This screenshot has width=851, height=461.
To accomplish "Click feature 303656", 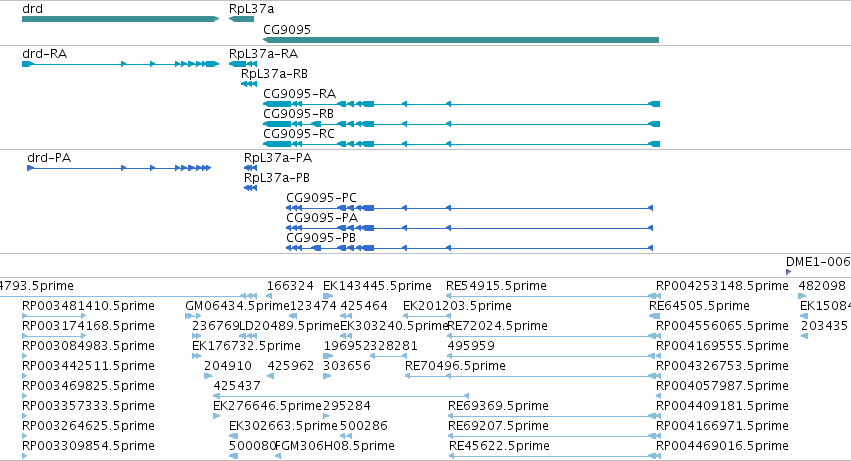I will pyautogui.click(x=347, y=366).
